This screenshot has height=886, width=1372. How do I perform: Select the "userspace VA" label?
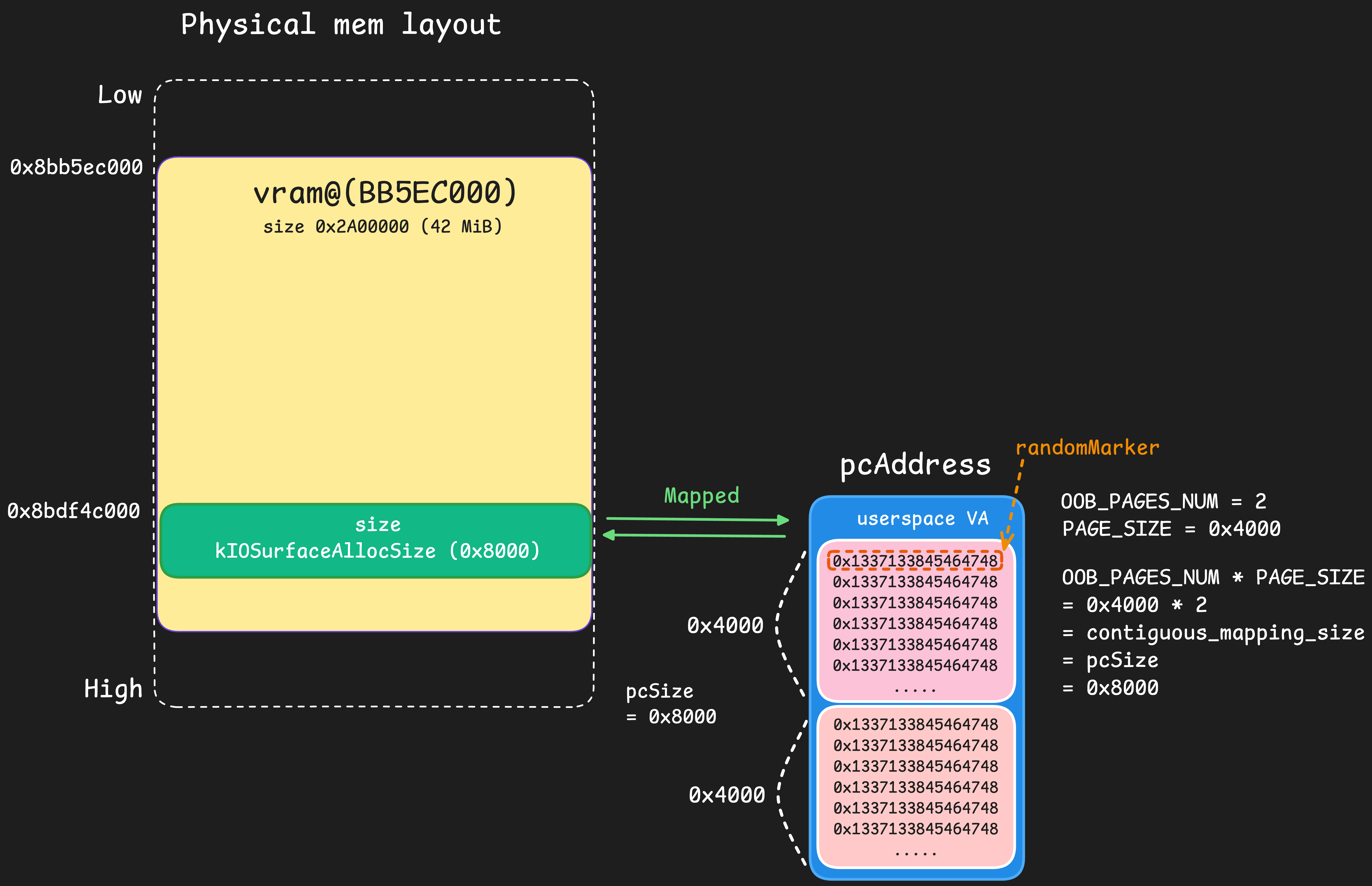(x=922, y=519)
